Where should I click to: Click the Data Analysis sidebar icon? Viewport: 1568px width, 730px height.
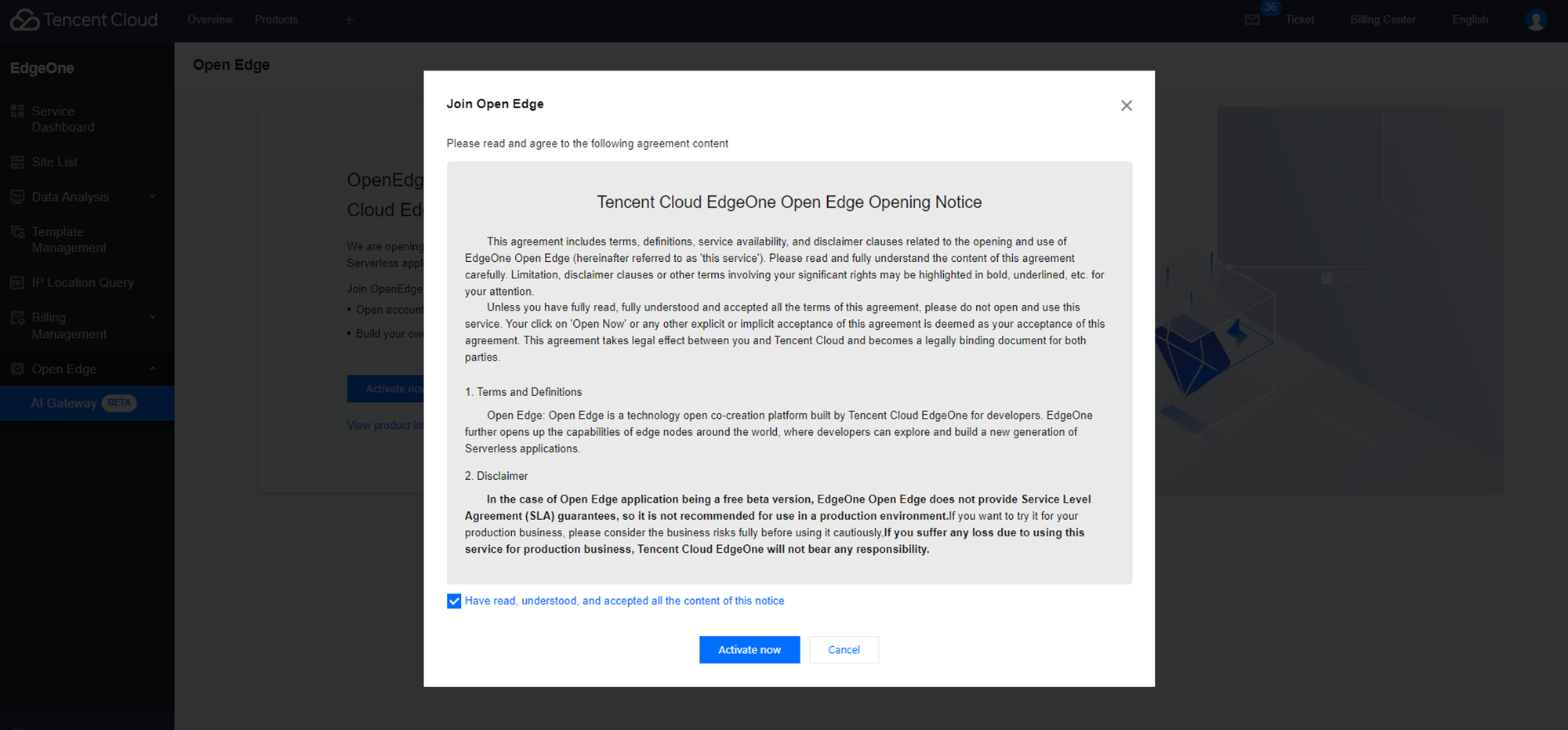point(17,197)
